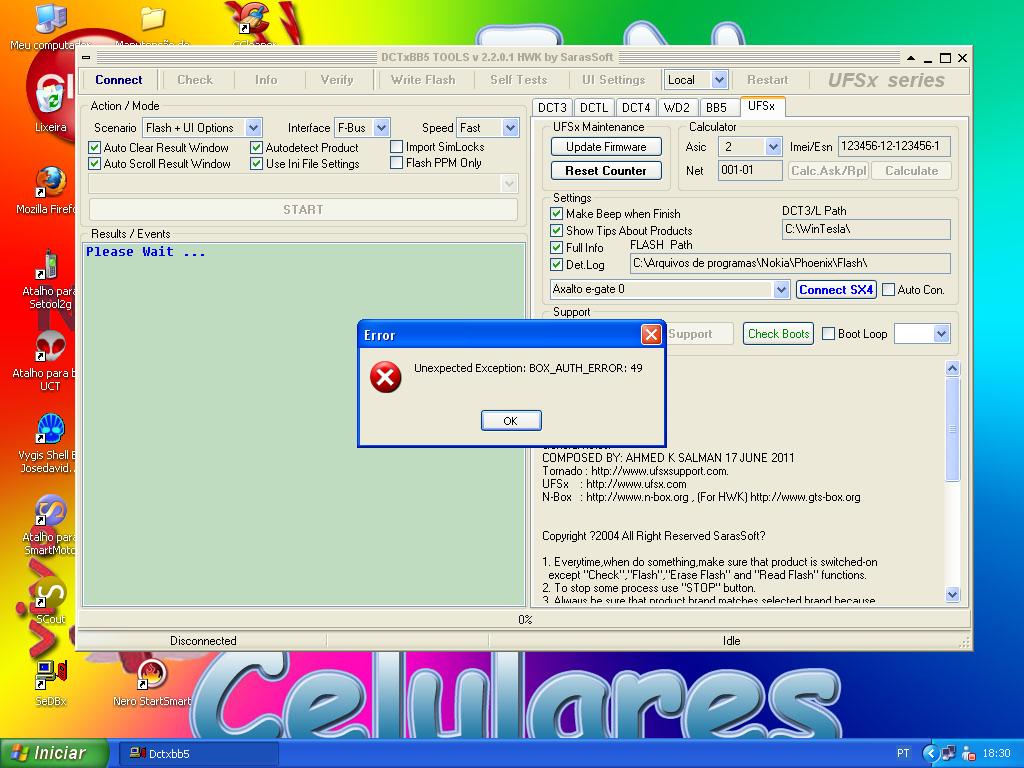Disable Make Beep when Finish
This screenshot has height=768, width=1024.
(x=556, y=214)
